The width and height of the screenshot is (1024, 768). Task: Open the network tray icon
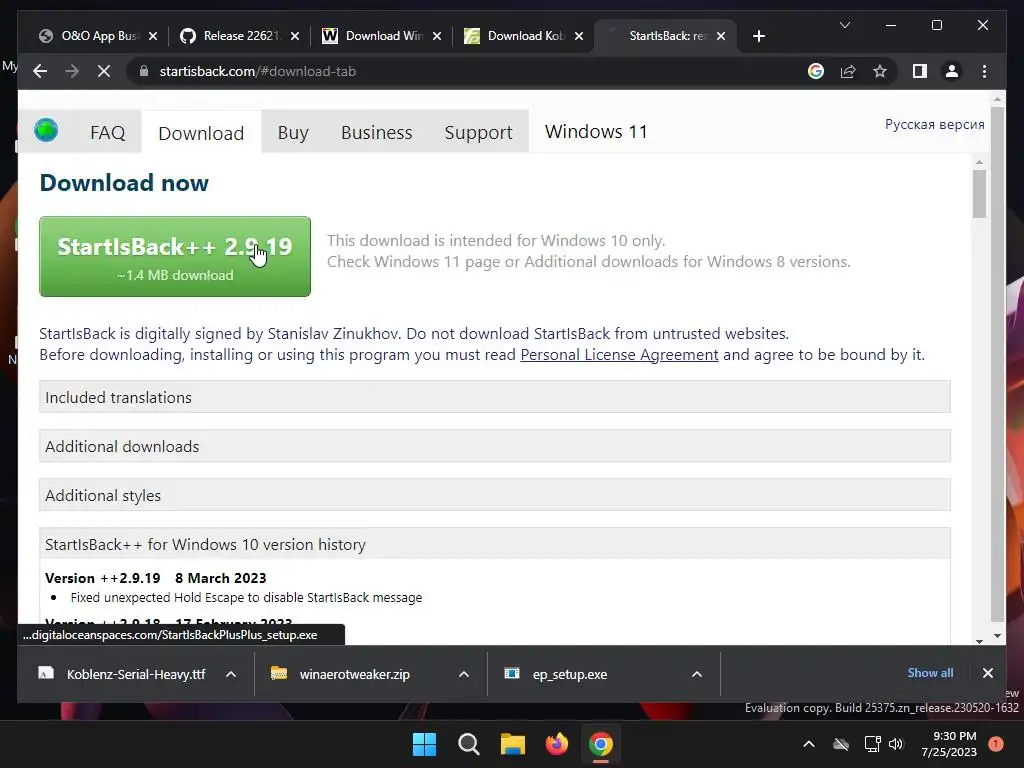872,744
